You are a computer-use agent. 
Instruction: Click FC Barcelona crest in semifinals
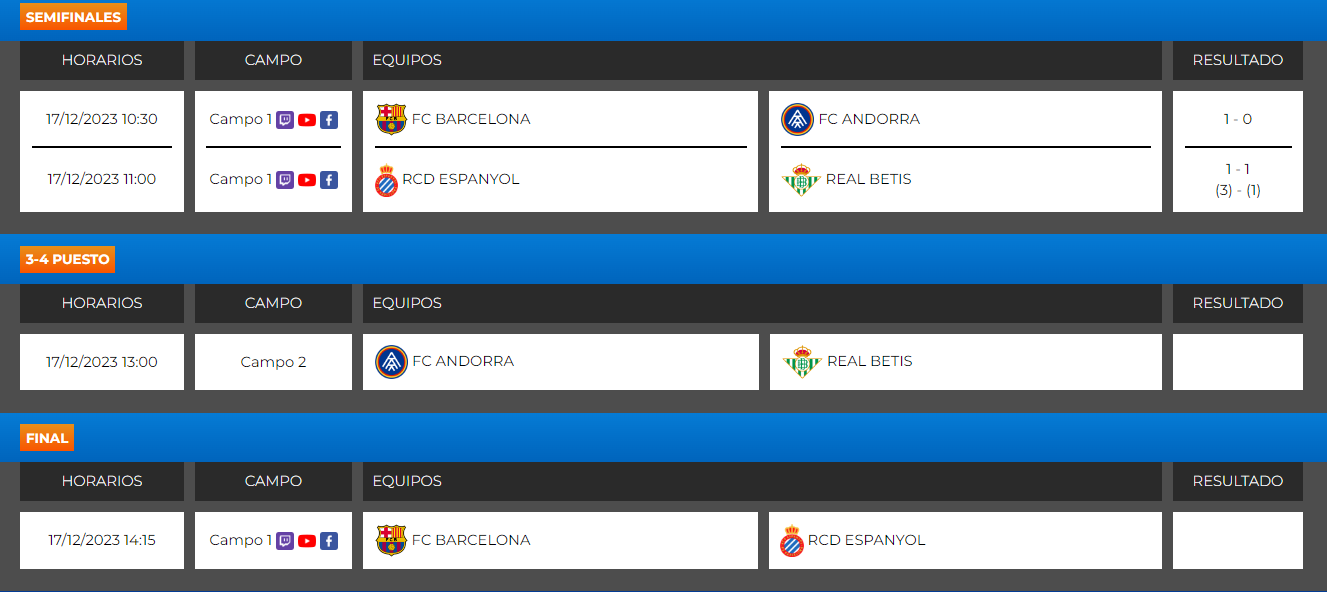click(x=391, y=119)
